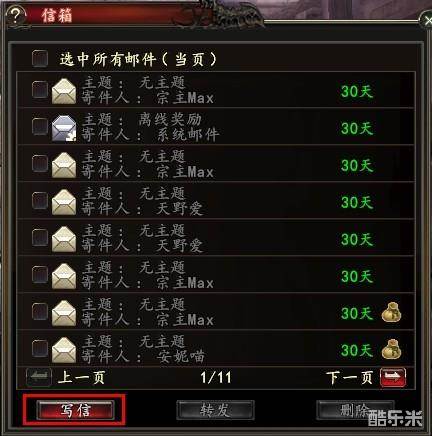Go to next page with red arrow
This screenshot has height=436, width=432.
[x=393, y=378]
